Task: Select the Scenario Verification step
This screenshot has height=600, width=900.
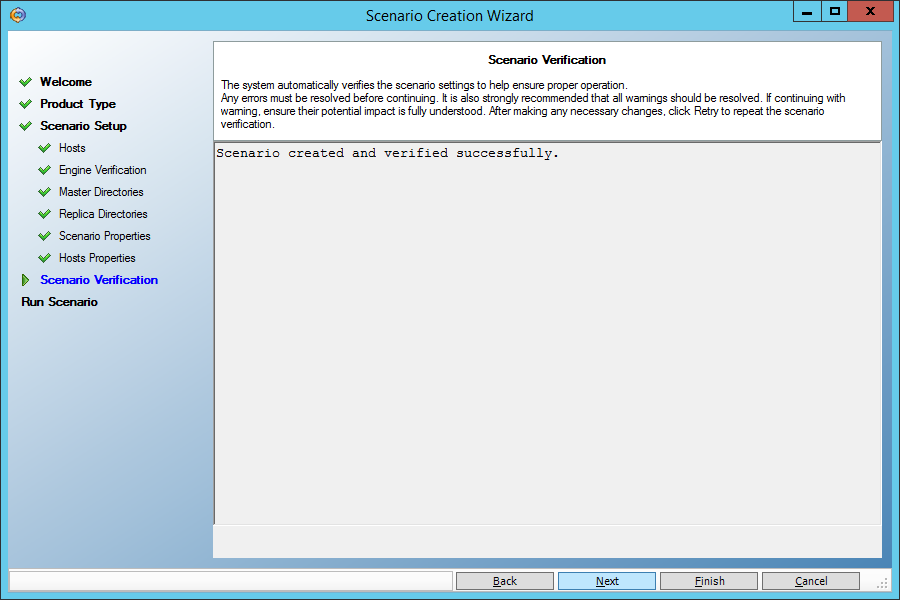Action: click(99, 280)
